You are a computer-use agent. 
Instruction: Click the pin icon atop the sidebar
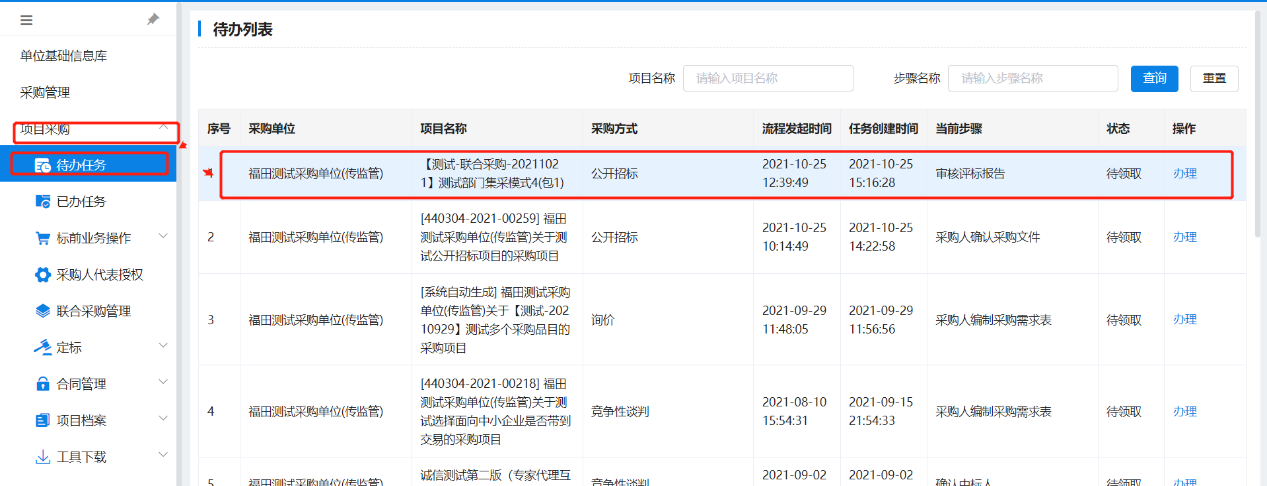tap(153, 19)
